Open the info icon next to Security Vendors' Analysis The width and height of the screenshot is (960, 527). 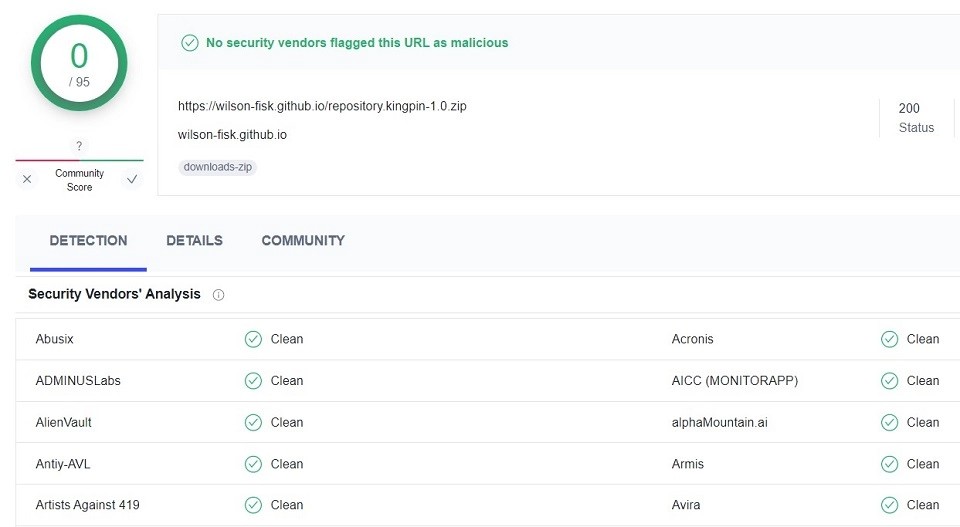[218, 295]
